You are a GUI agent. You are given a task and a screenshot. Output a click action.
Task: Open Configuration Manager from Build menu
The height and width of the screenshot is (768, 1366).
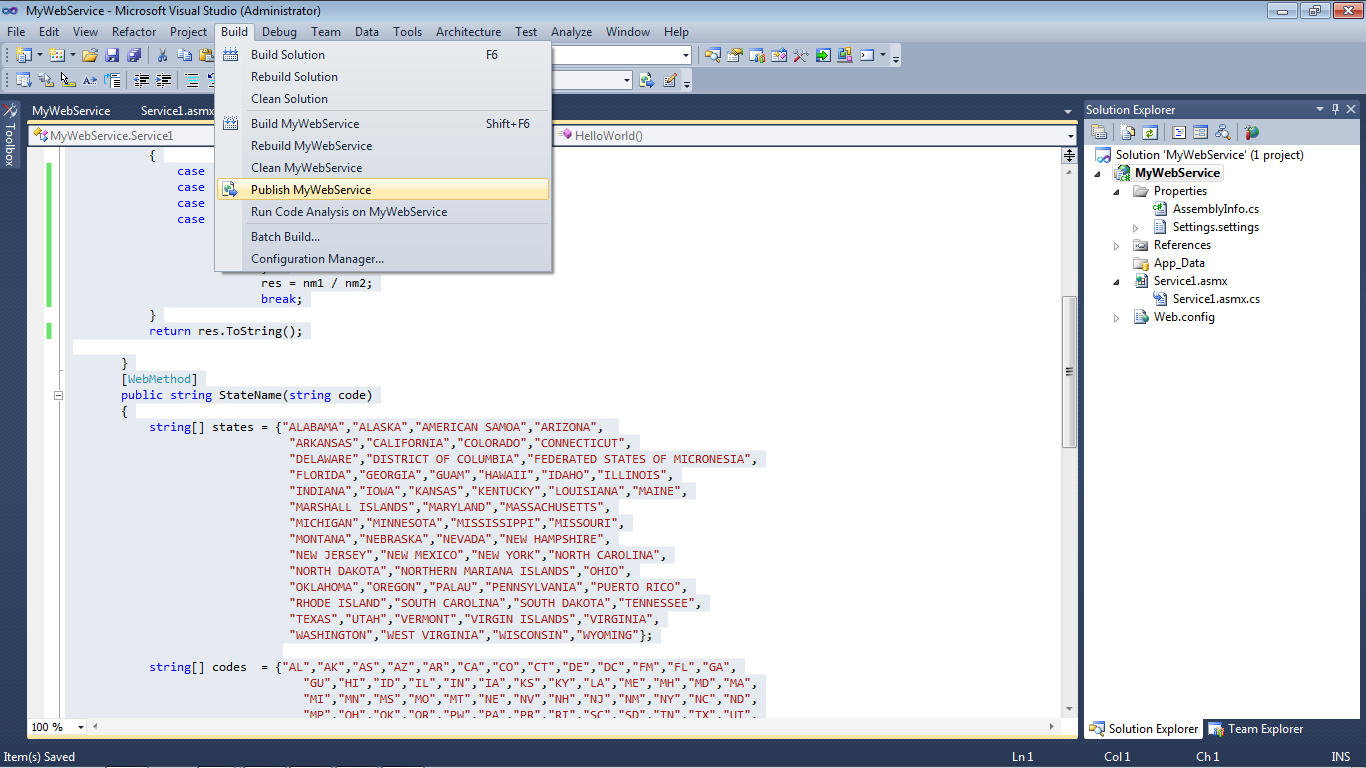coord(383,259)
